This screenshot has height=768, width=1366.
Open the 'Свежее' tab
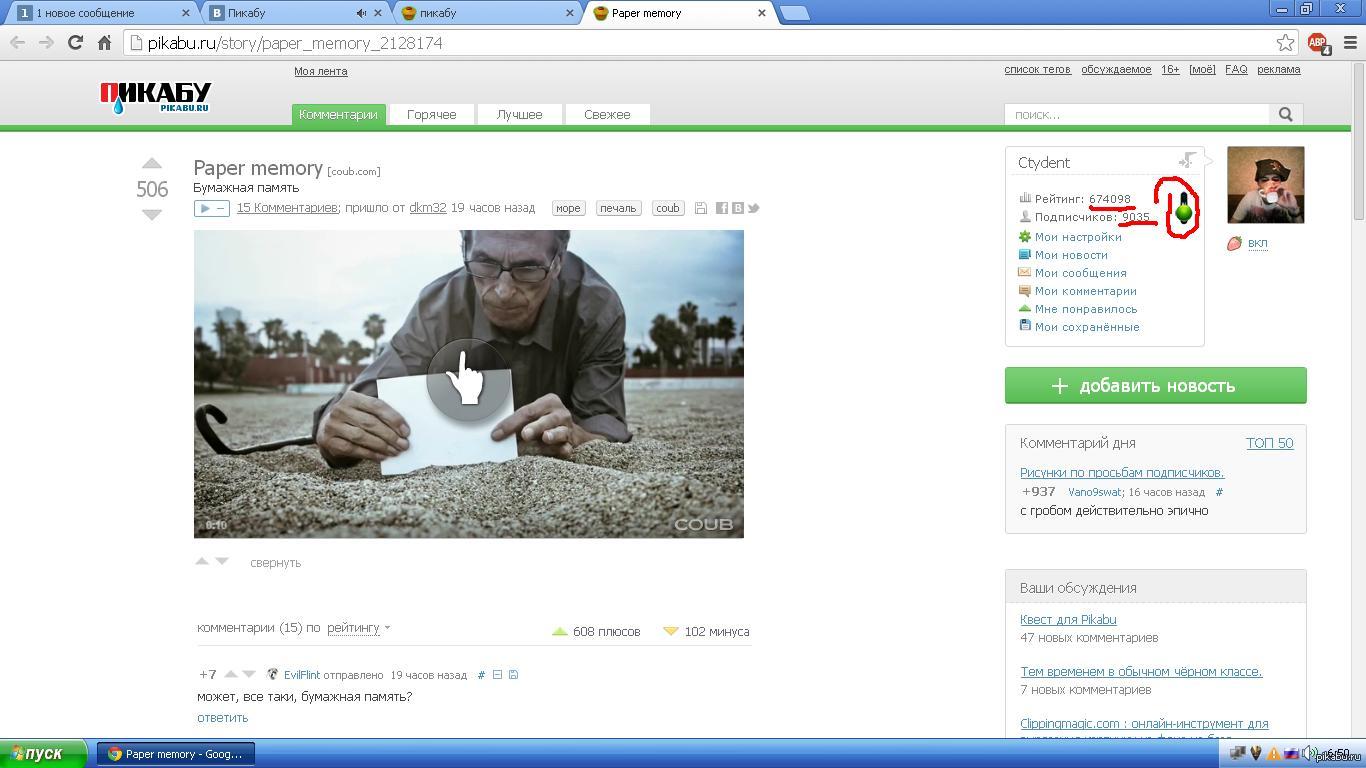tap(607, 115)
